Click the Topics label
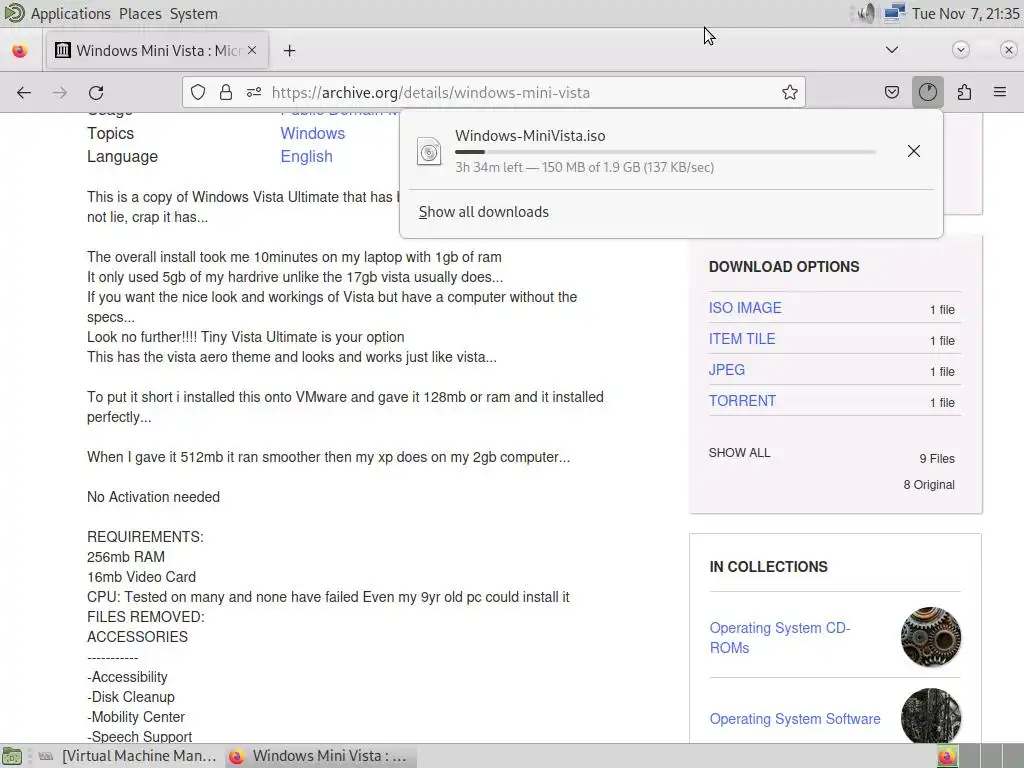Image resolution: width=1024 pixels, height=768 pixels. [110, 133]
